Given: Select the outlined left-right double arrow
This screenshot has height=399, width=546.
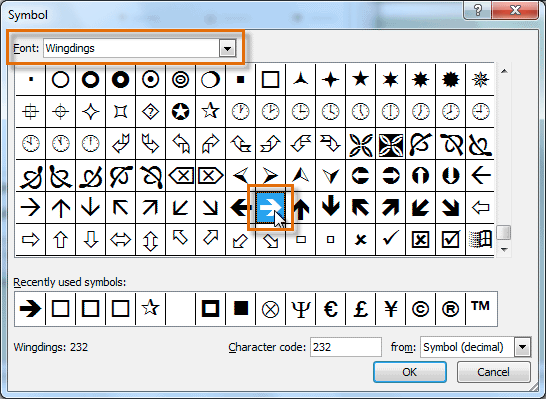Looking at the screenshot, I should pyautogui.click(x=120, y=240).
